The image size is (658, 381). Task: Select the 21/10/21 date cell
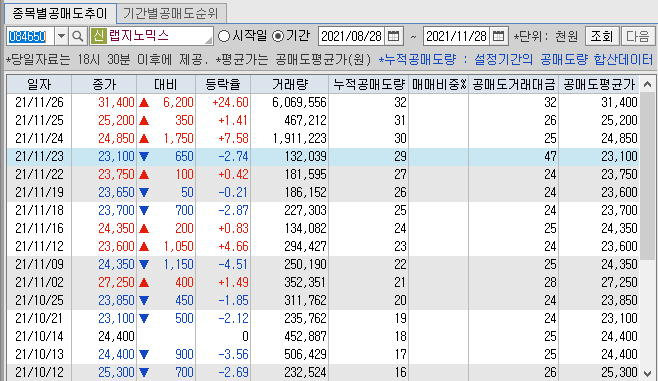[x=39, y=319]
